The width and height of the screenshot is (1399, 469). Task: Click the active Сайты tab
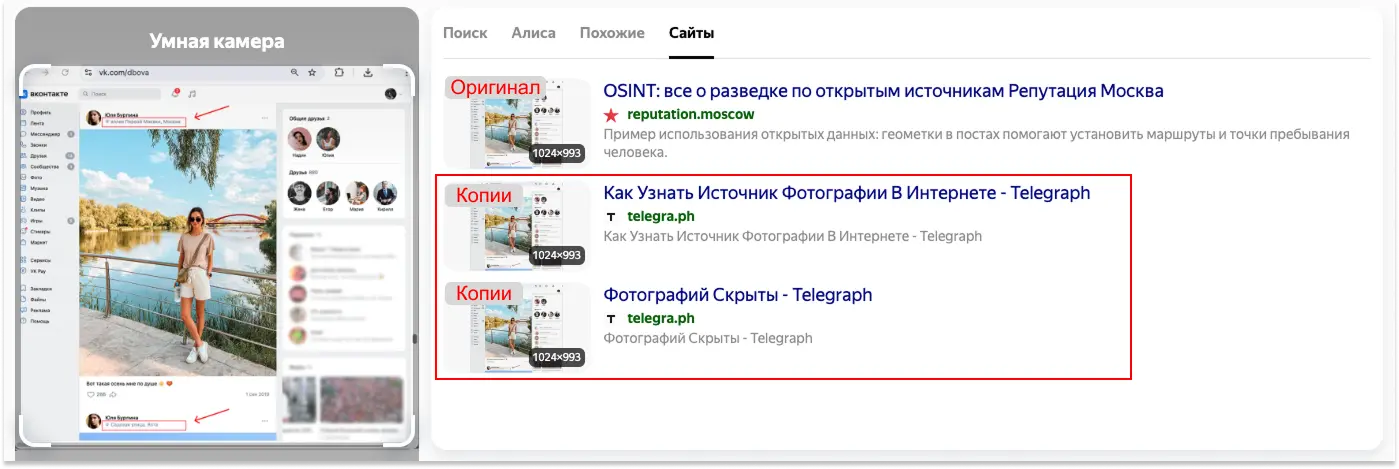click(691, 33)
